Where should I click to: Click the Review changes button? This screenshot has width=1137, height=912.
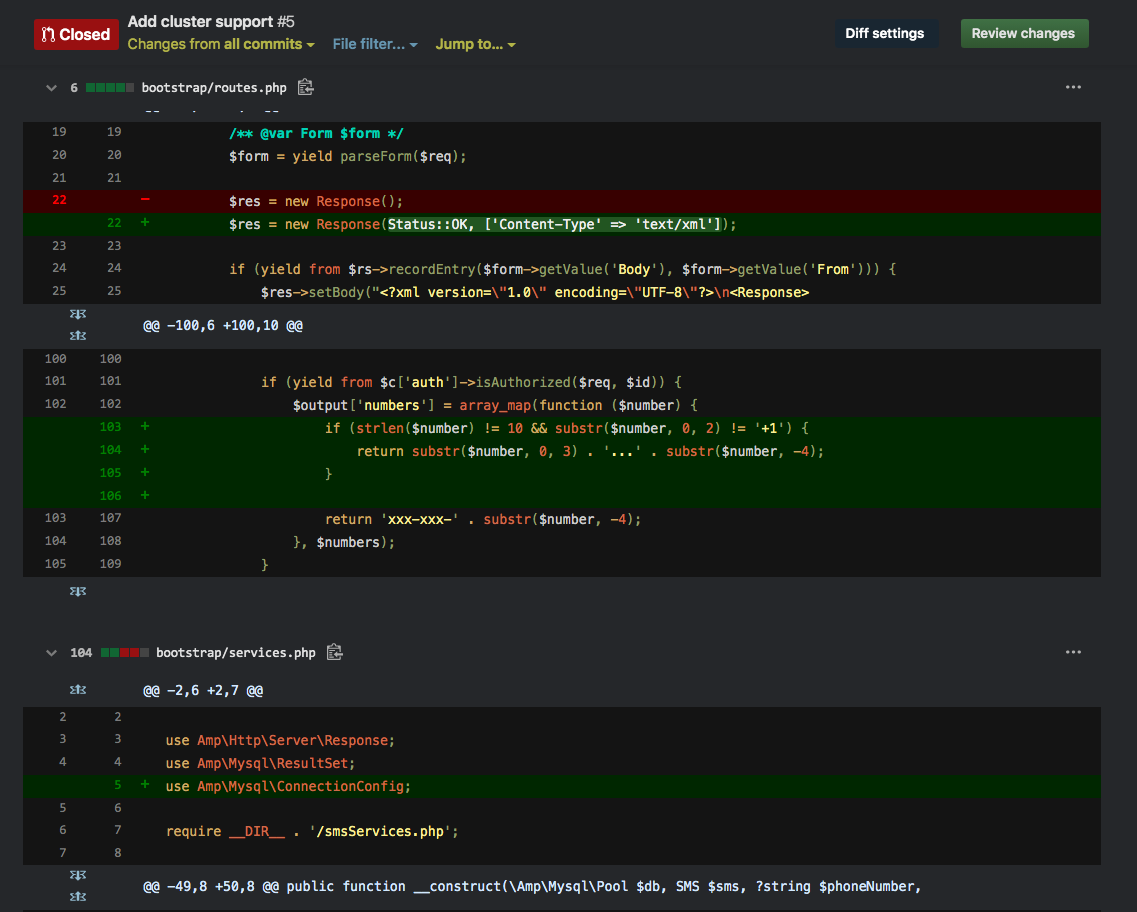1024,33
